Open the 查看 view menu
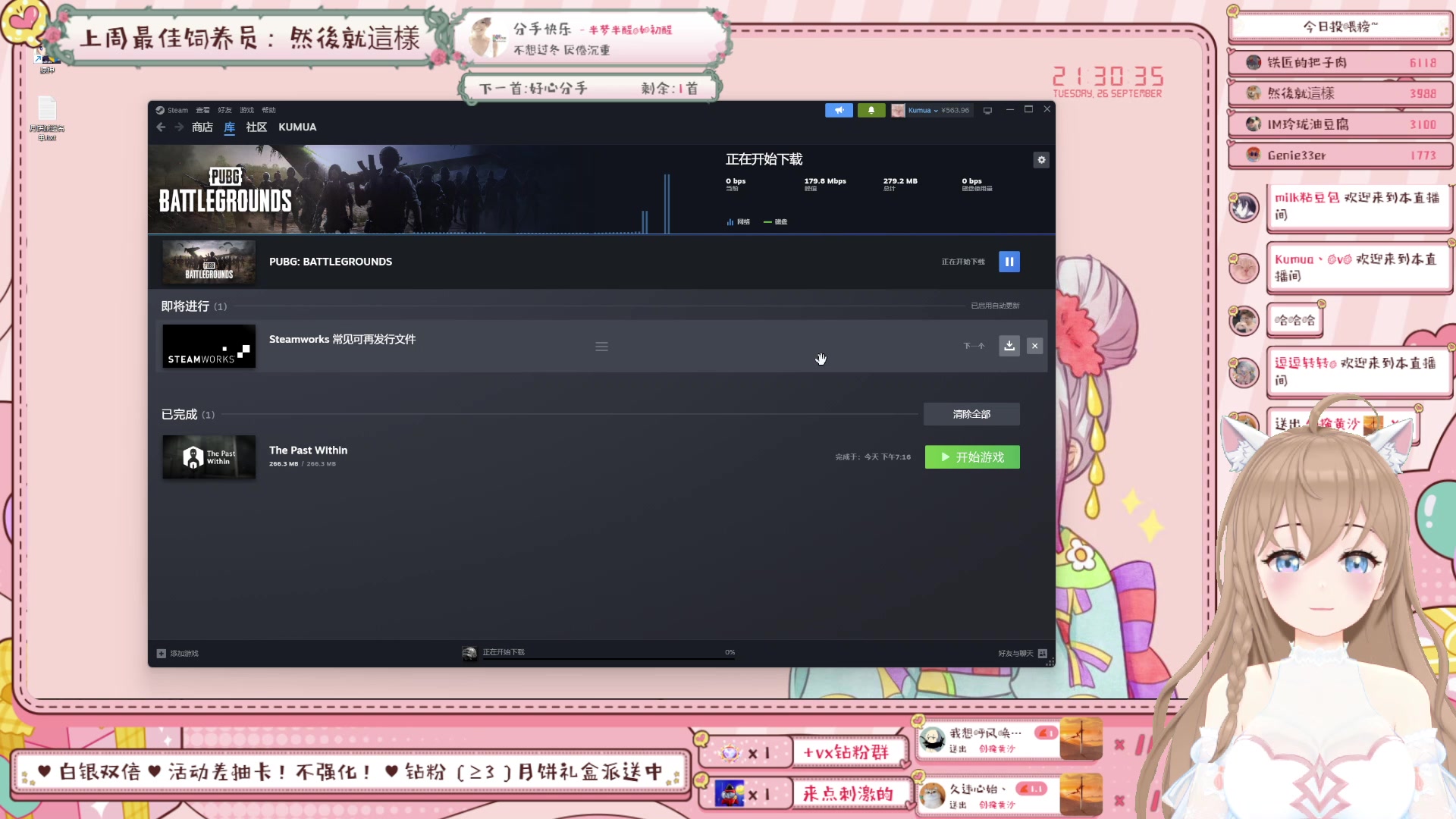 [x=202, y=110]
